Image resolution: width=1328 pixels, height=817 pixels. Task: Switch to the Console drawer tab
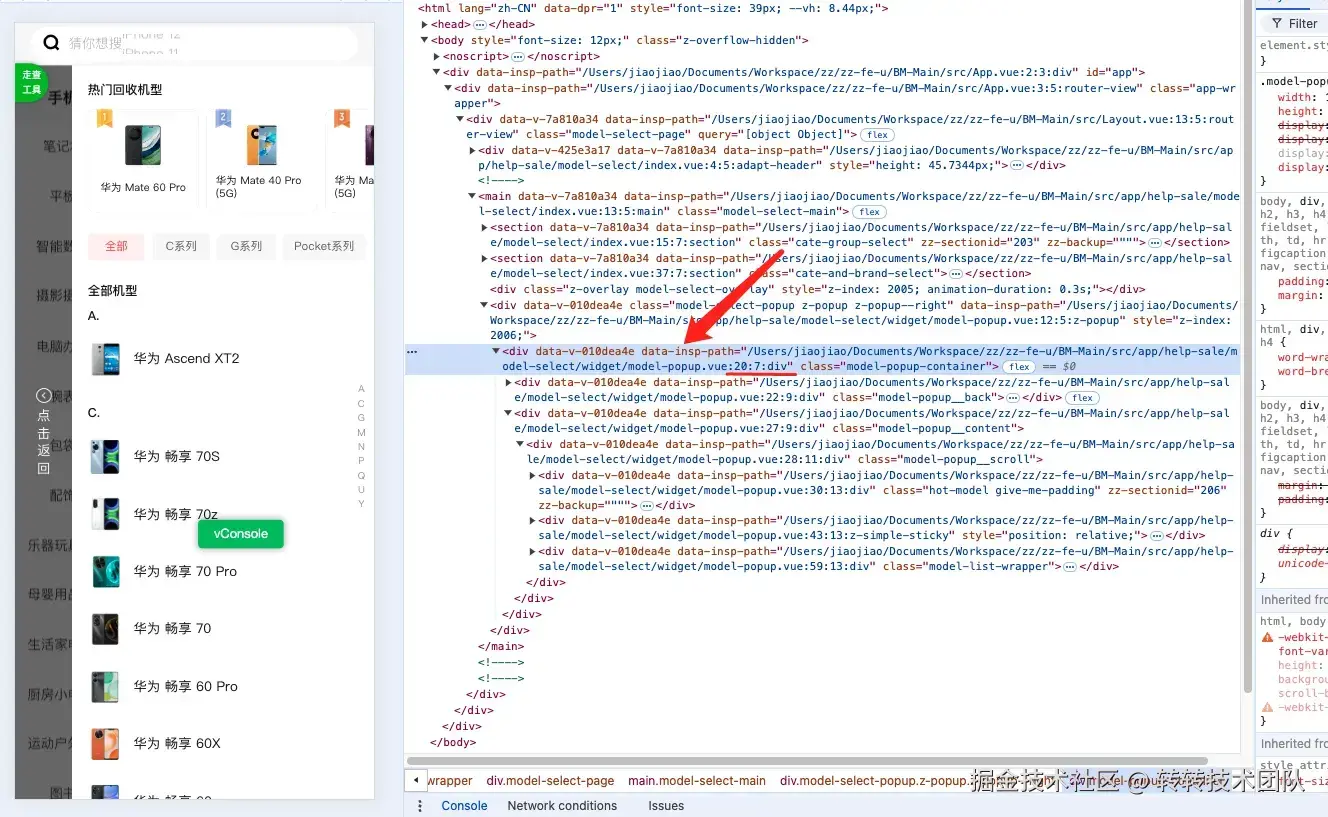(465, 806)
